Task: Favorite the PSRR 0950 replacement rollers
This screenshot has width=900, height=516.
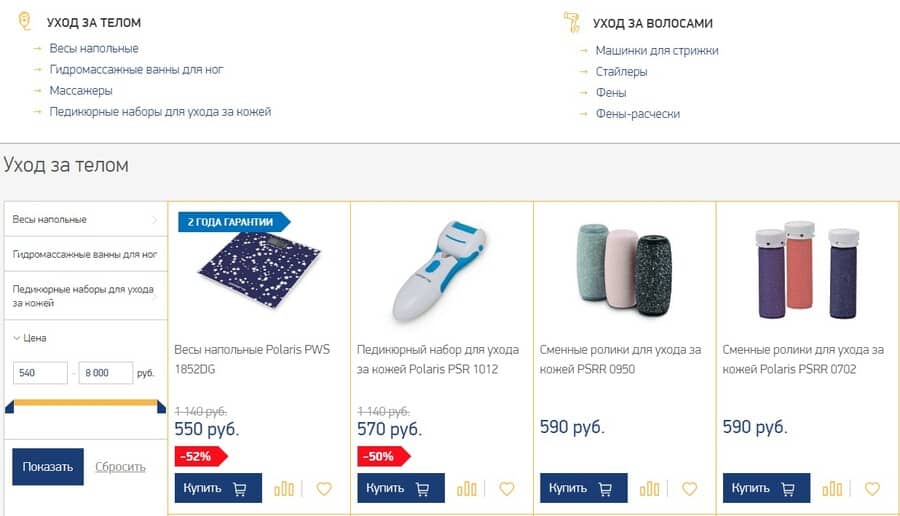Action: (690, 489)
